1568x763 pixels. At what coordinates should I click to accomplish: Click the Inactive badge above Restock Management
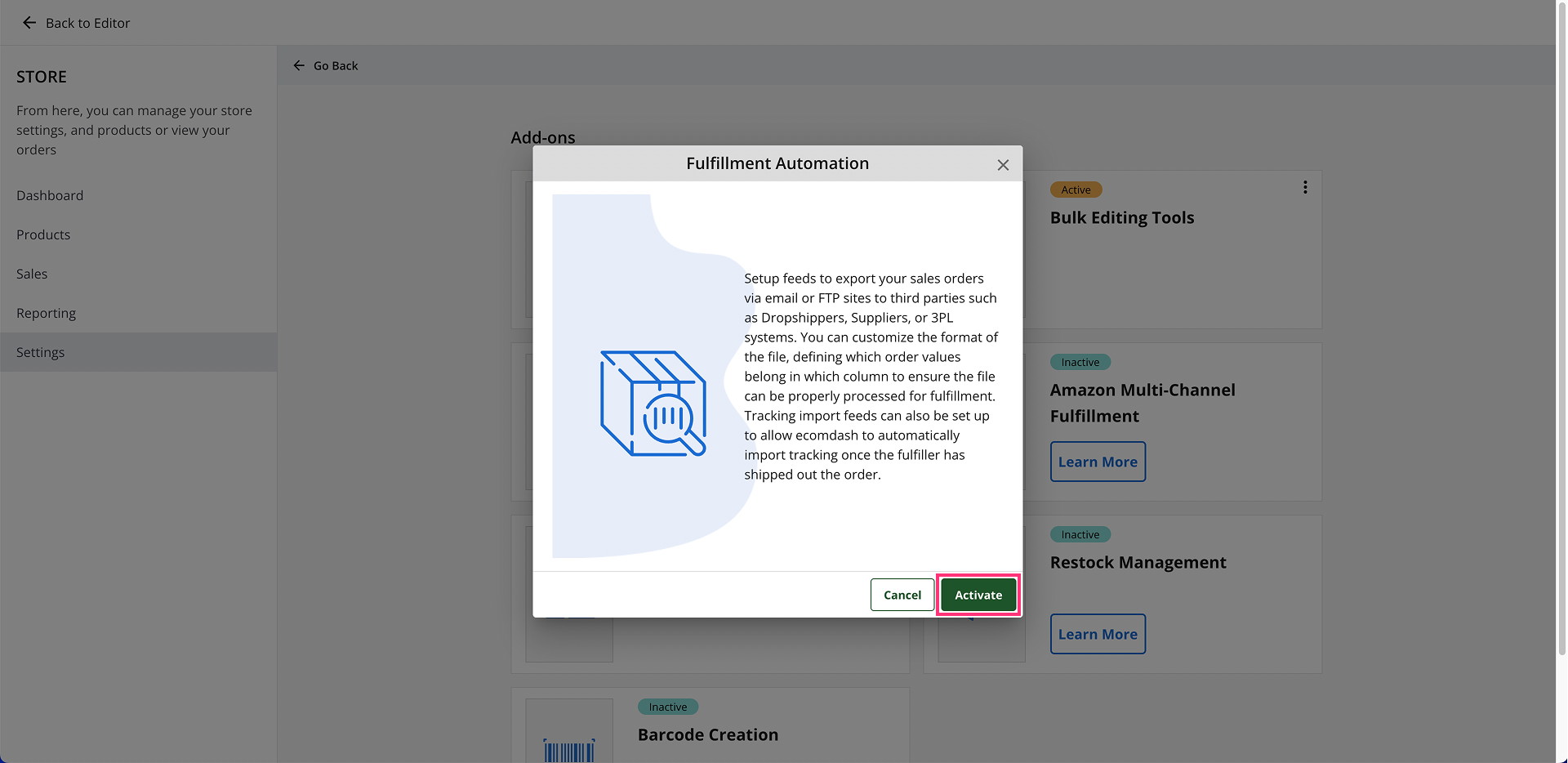[x=1080, y=534]
